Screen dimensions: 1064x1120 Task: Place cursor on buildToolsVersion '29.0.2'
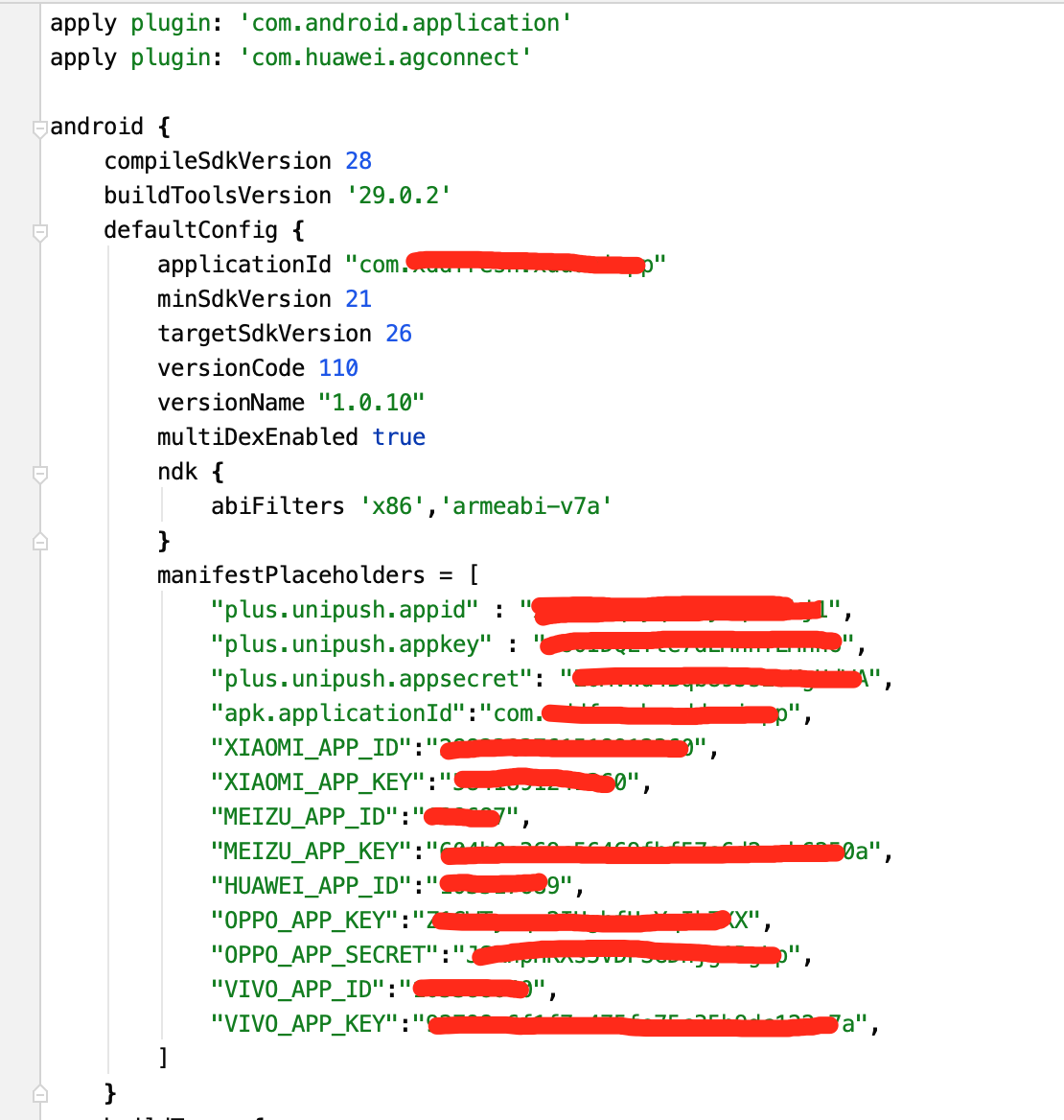tap(398, 196)
